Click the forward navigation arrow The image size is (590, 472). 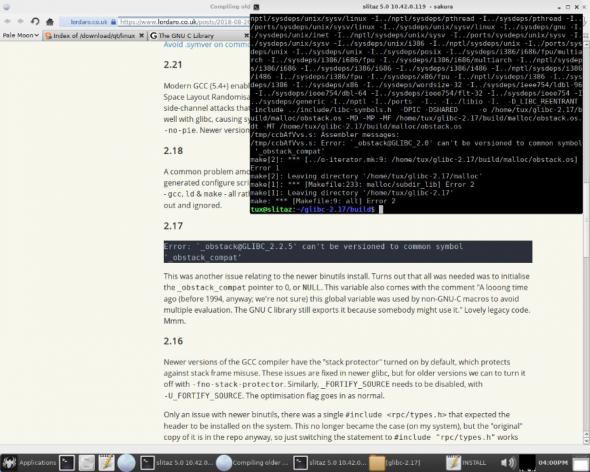coord(21,21)
